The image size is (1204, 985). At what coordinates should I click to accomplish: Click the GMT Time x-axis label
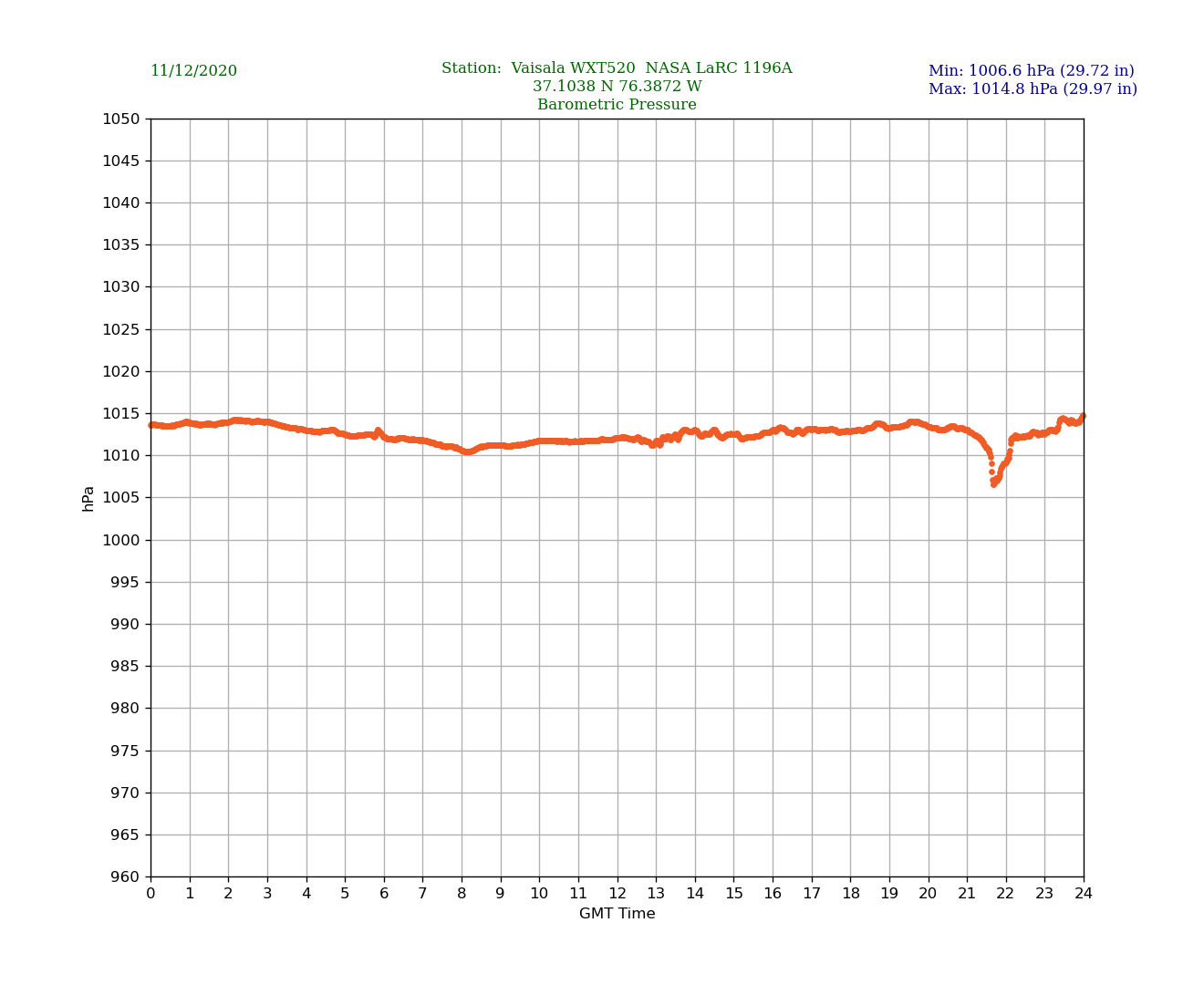click(617, 914)
